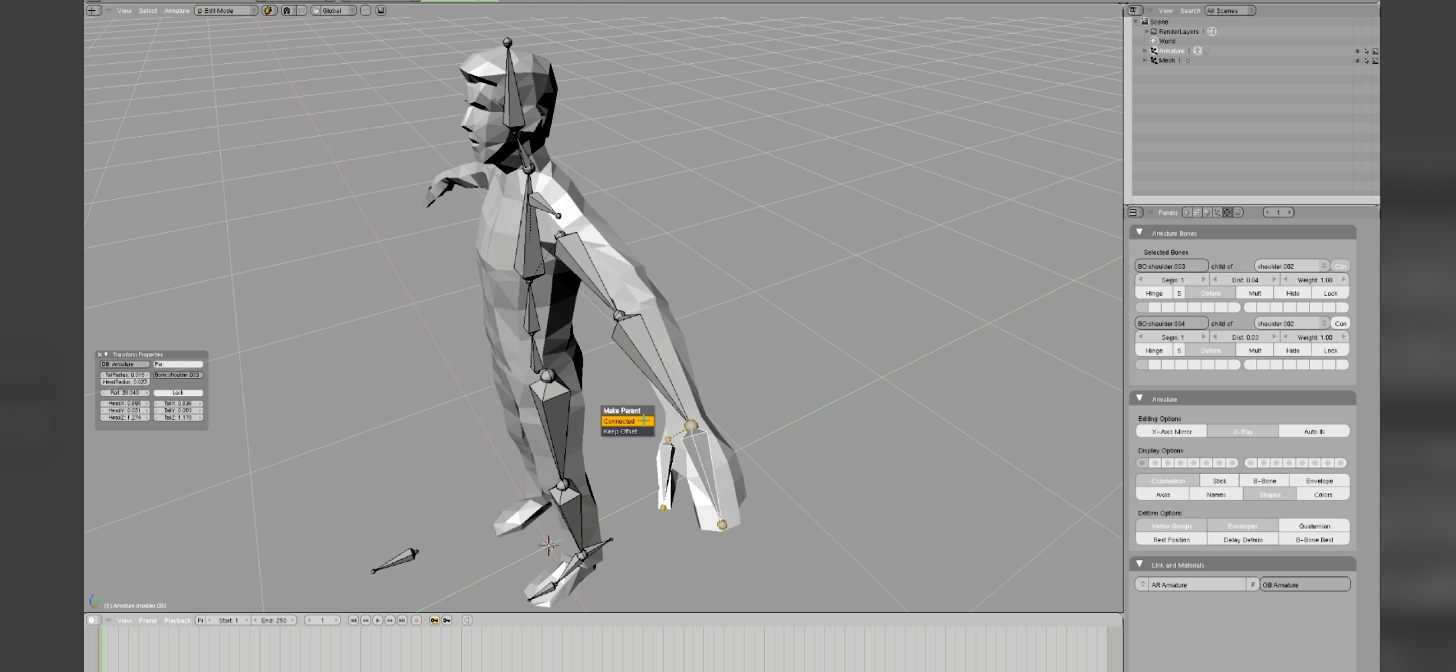Toggle visibility of Armature in outliner
This screenshot has width=1456, height=672.
pos(1357,51)
